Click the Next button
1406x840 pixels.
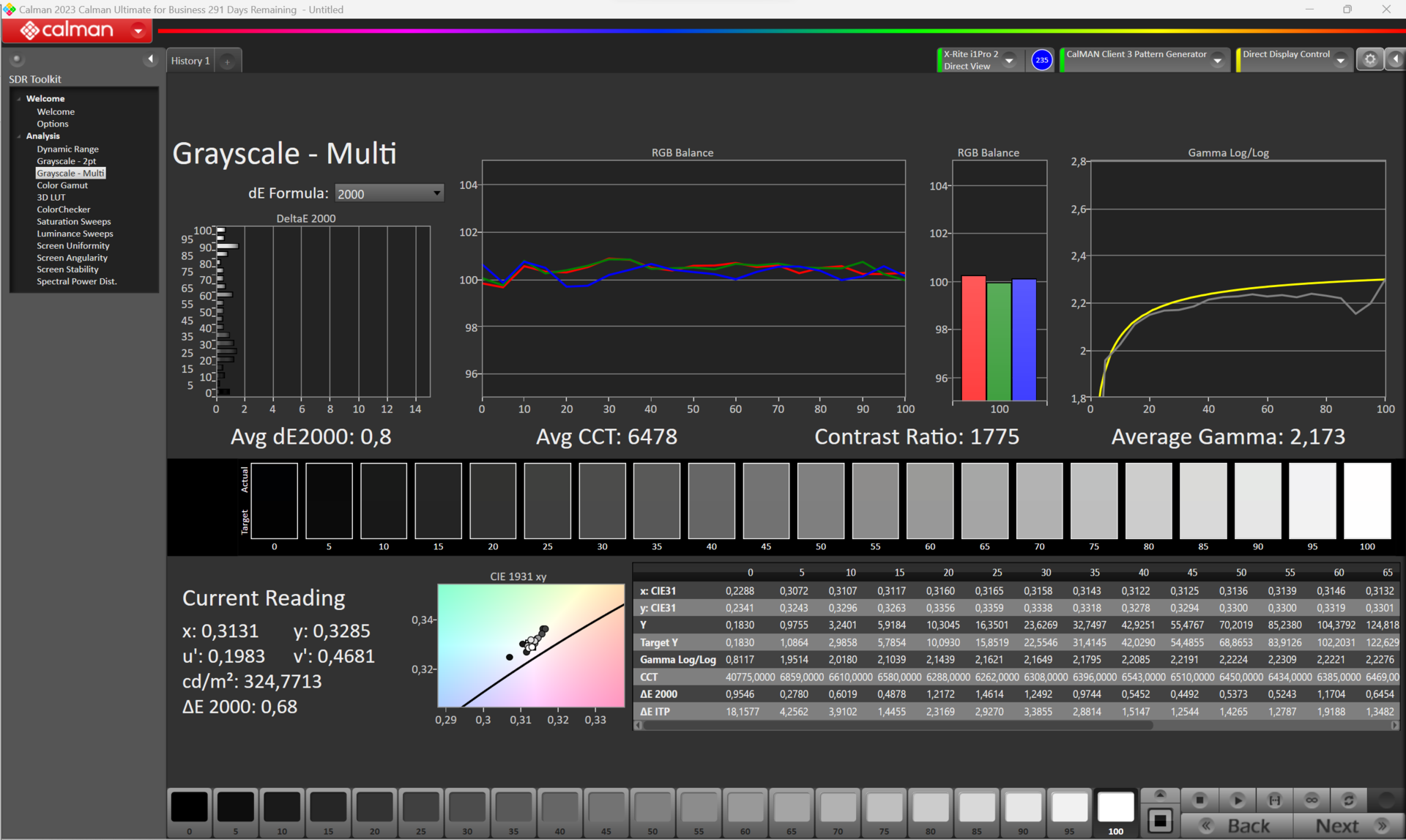(x=1337, y=825)
